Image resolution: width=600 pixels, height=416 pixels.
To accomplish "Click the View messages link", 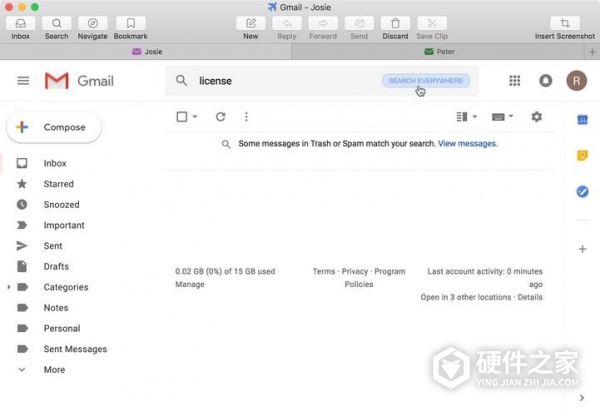I will [x=467, y=144].
